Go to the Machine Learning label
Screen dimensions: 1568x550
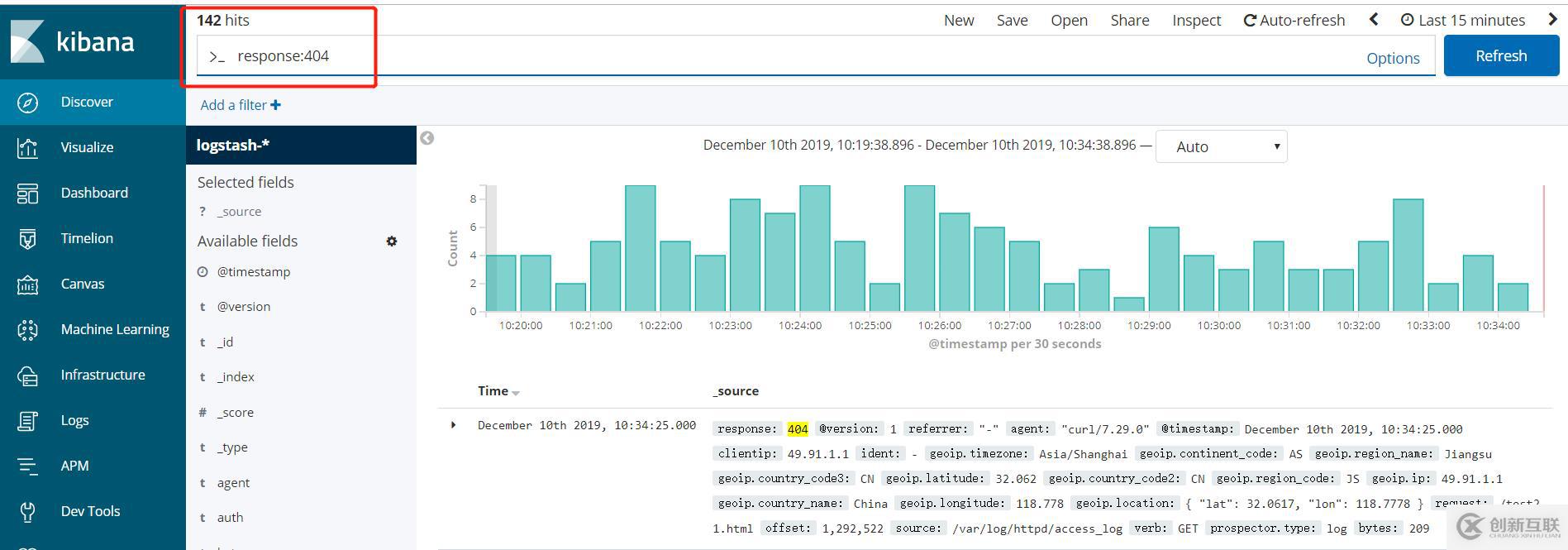(x=115, y=329)
